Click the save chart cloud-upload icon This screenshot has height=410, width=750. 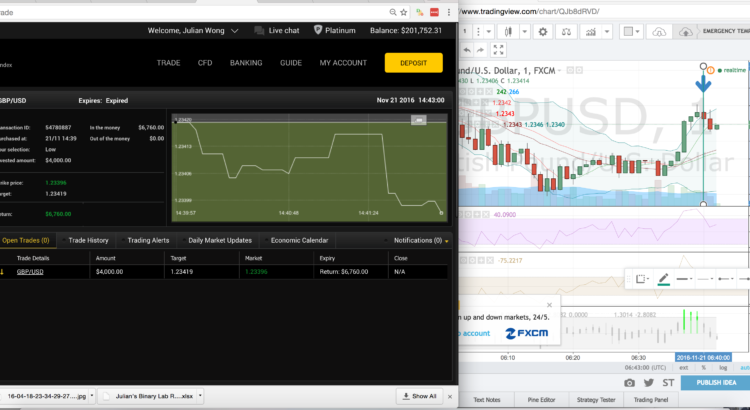[685, 32]
